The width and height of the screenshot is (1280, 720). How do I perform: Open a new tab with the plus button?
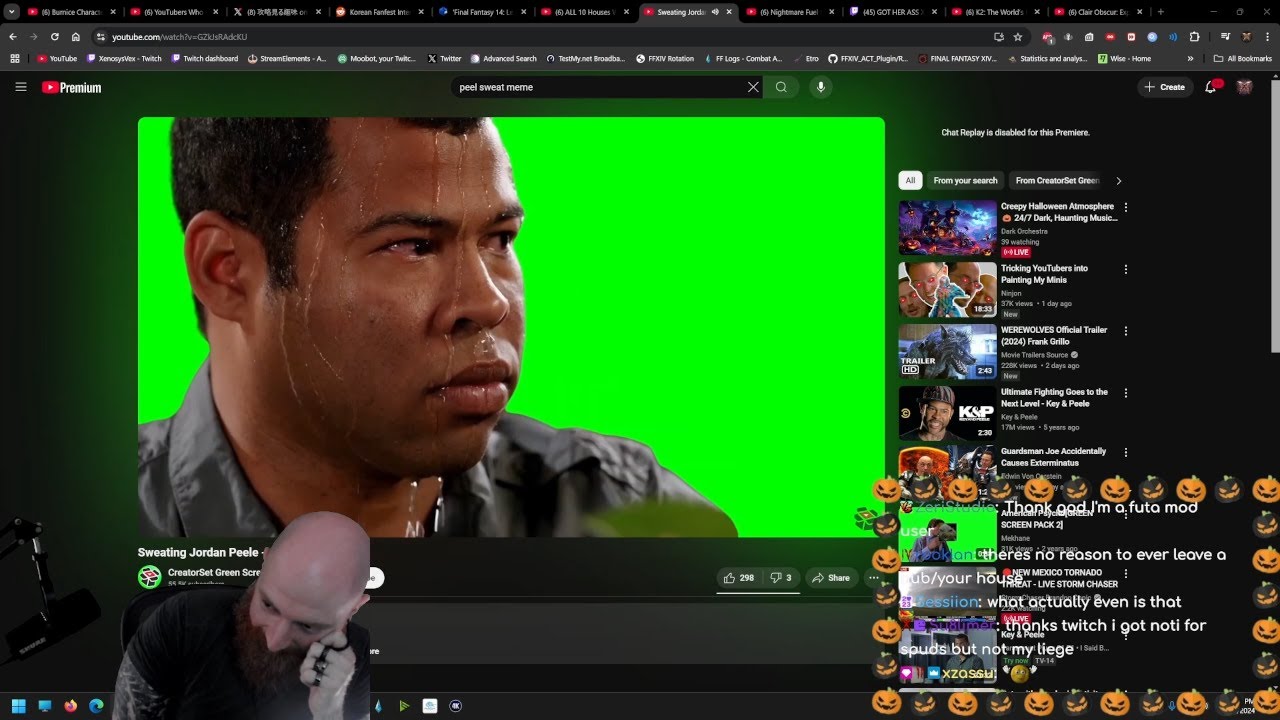click(1160, 12)
